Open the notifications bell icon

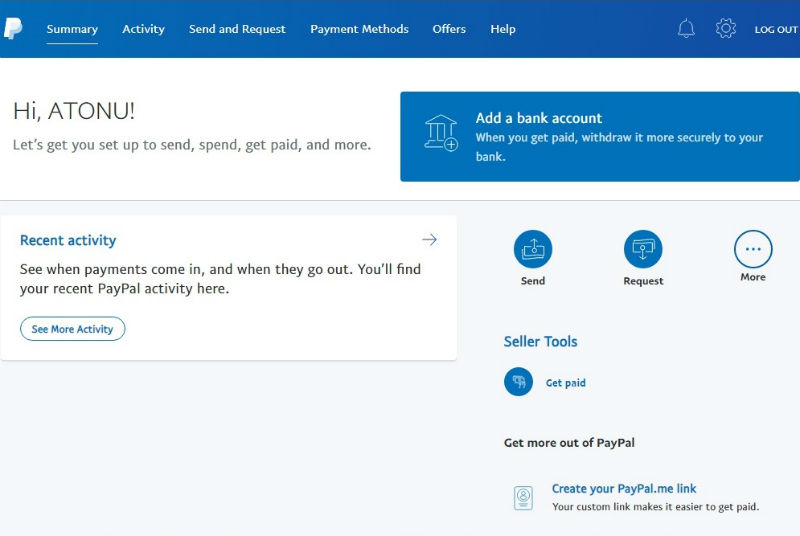click(x=686, y=29)
